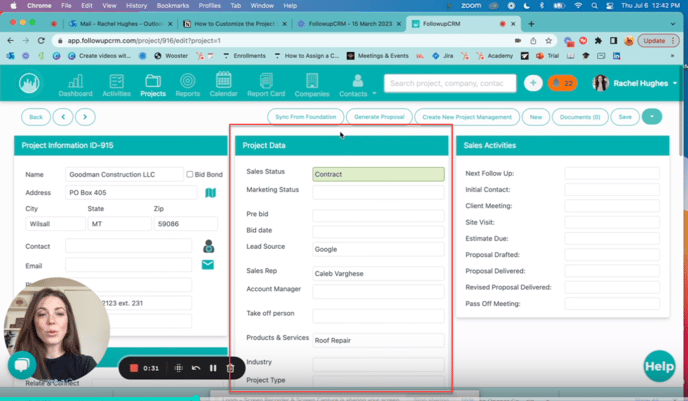Open Meetings & Events bookmark
The image size is (688, 401).
378,56
